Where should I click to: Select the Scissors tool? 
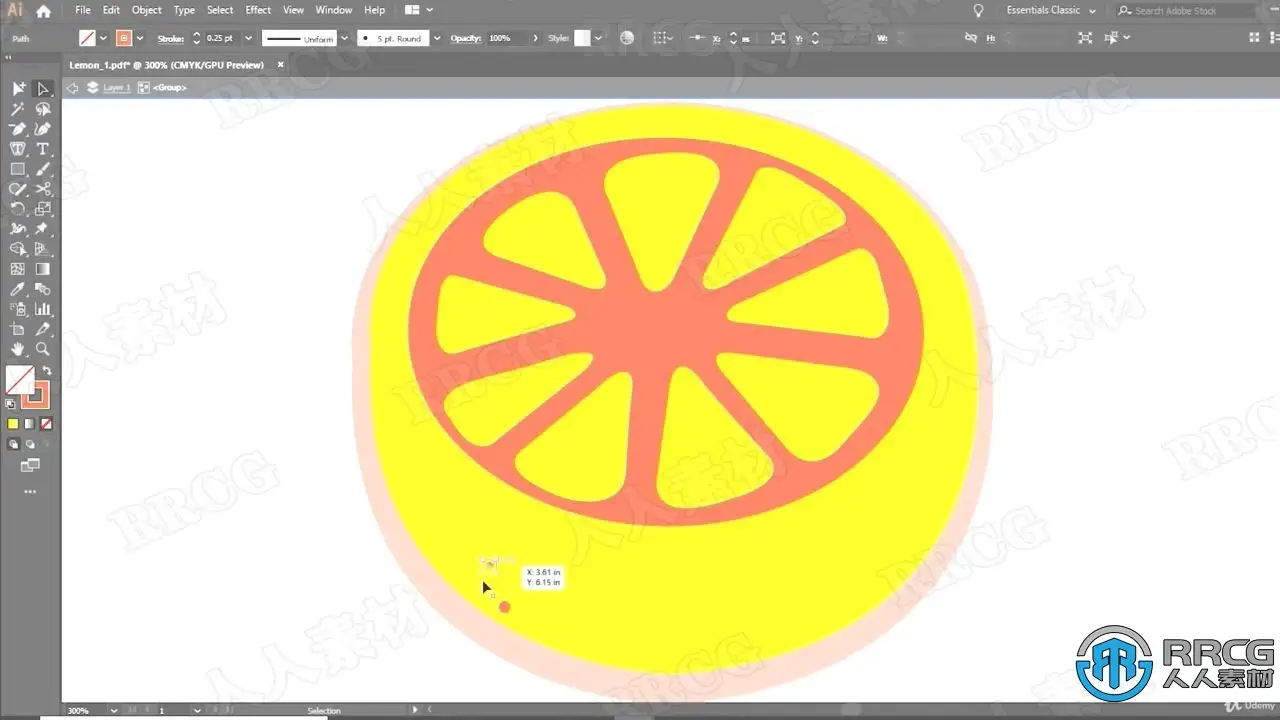pyautogui.click(x=42, y=189)
